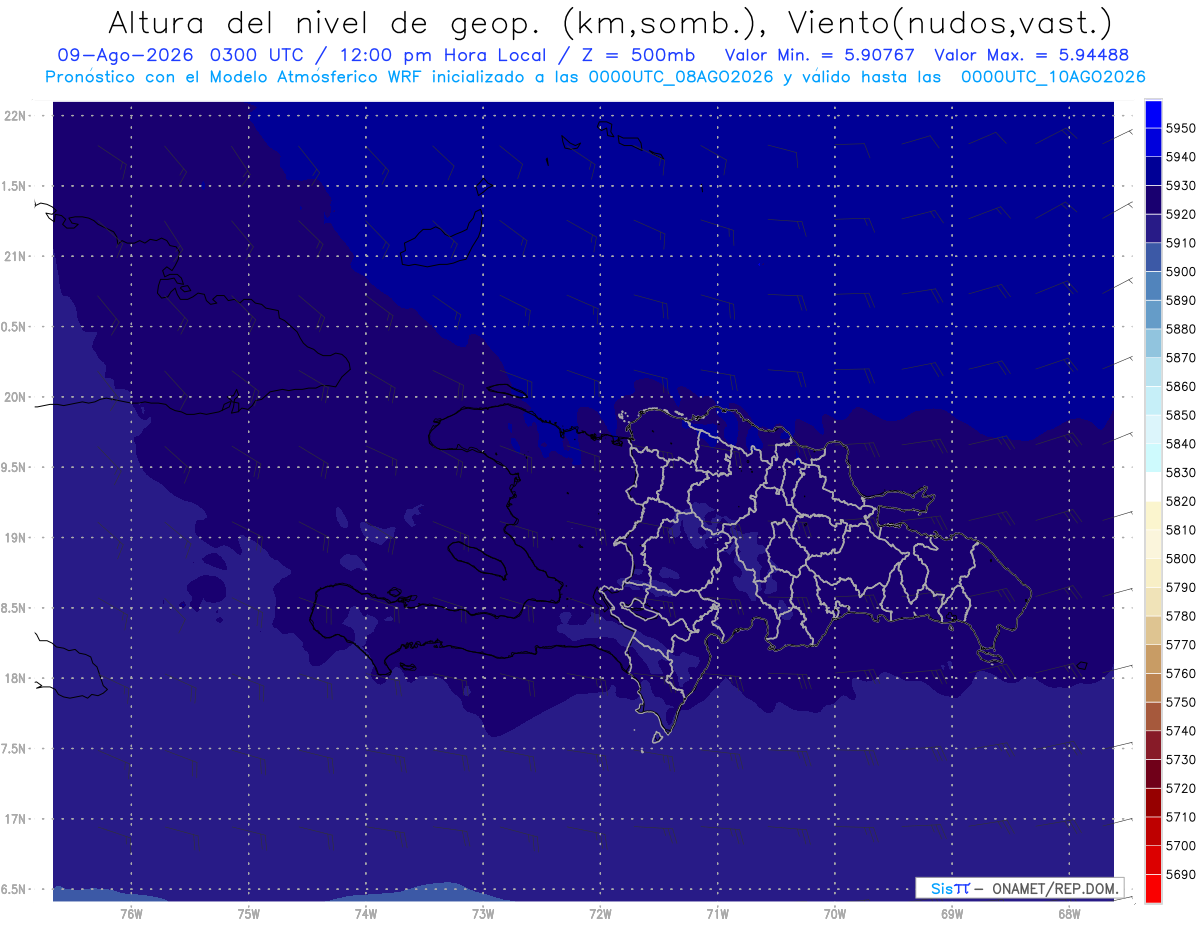The width and height of the screenshot is (1200, 927).
Task: Click the color bar value "5860"
Action: pos(1180,386)
